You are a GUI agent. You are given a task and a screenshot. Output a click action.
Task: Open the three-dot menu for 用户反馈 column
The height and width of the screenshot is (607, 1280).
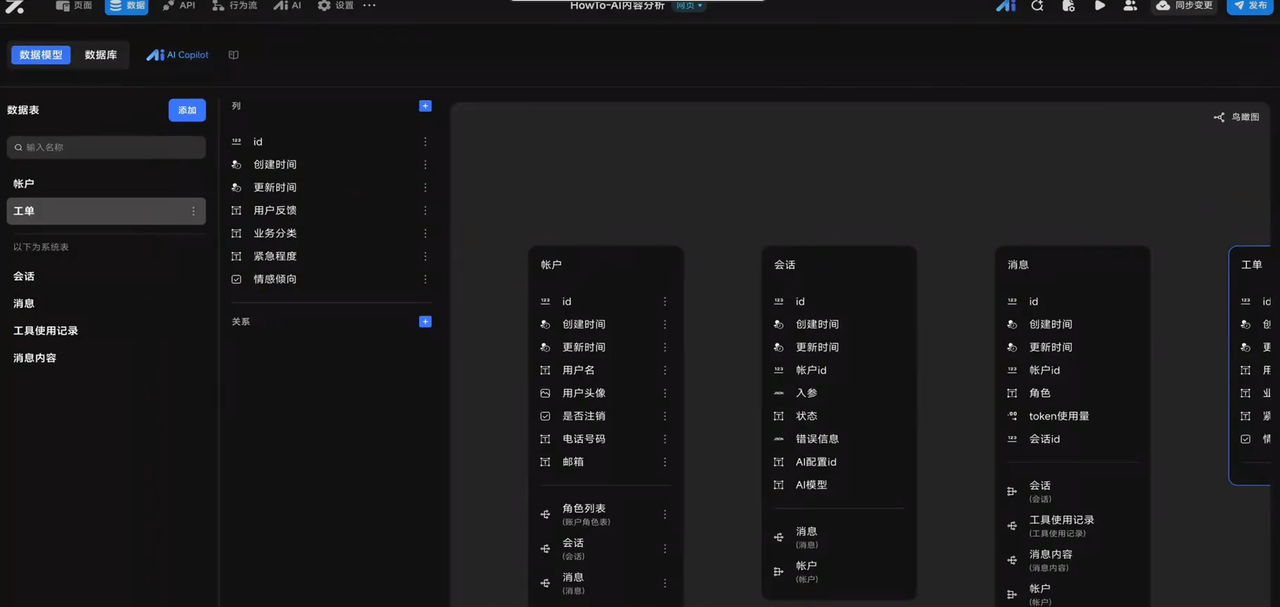pos(425,211)
